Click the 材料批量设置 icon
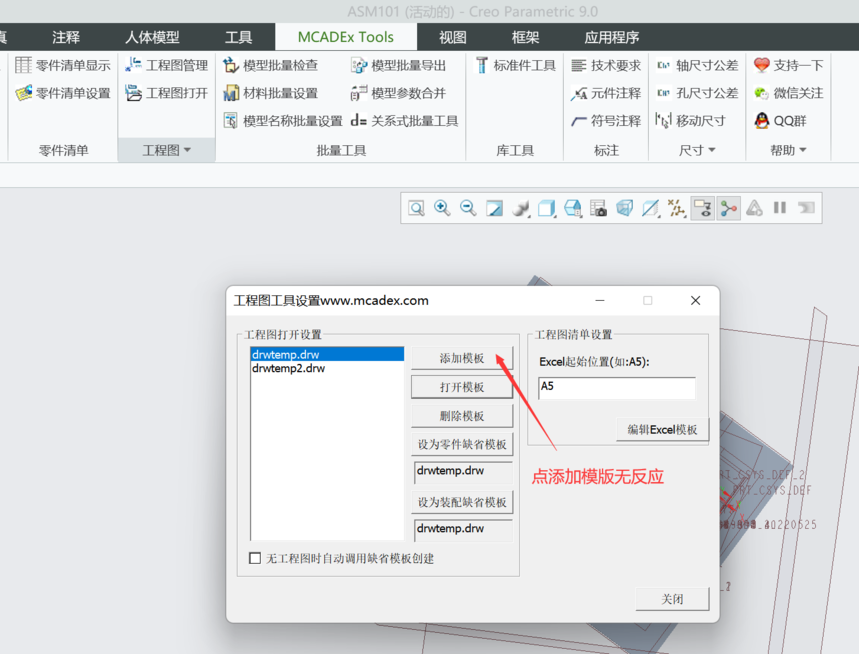 click(231, 93)
